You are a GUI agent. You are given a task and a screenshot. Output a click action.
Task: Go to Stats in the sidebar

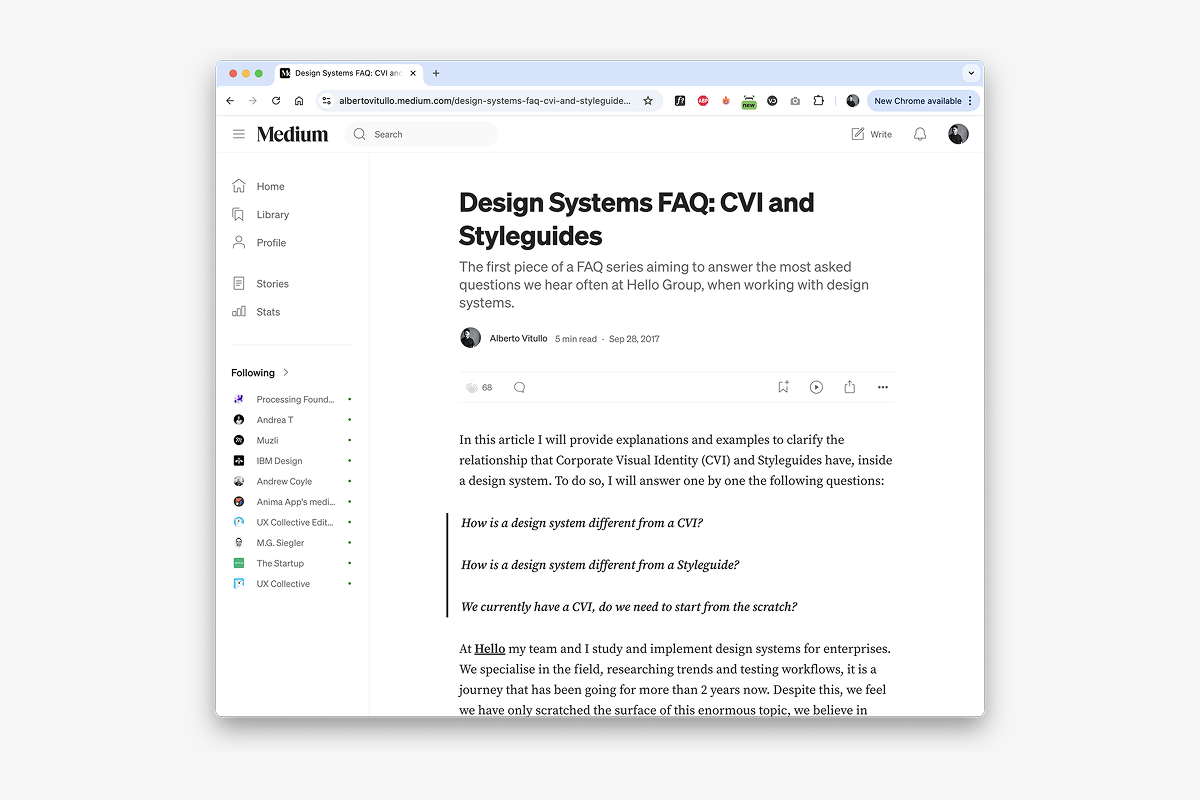pos(268,312)
